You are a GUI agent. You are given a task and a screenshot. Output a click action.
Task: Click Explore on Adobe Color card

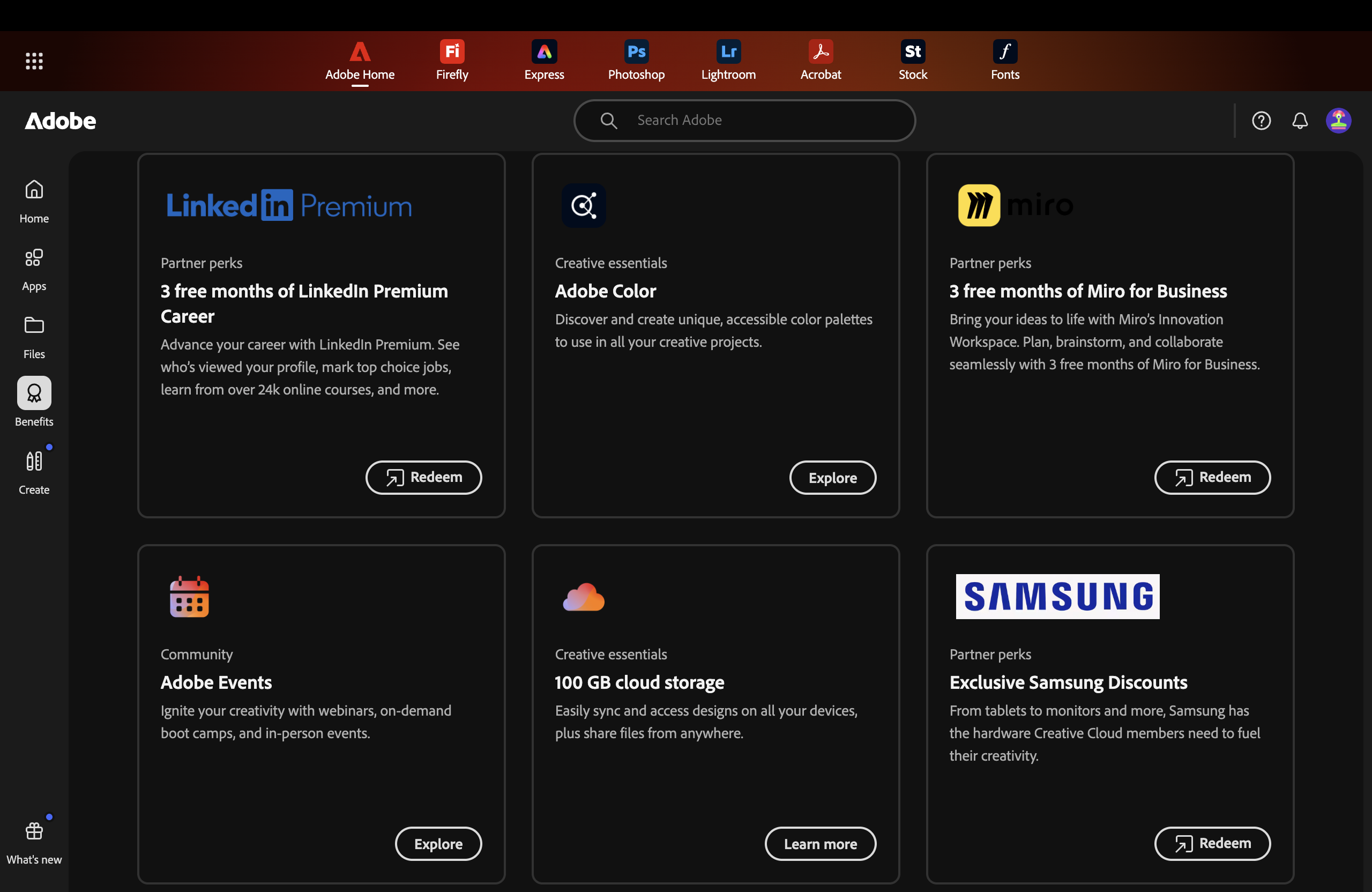[832, 478]
